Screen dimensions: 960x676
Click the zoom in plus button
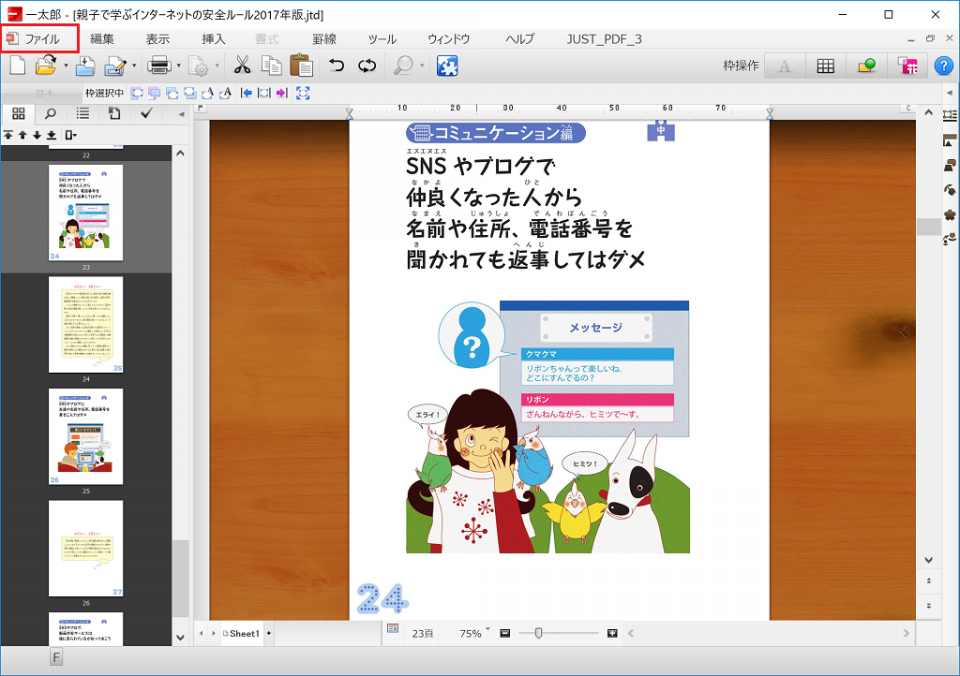(612, 633)
